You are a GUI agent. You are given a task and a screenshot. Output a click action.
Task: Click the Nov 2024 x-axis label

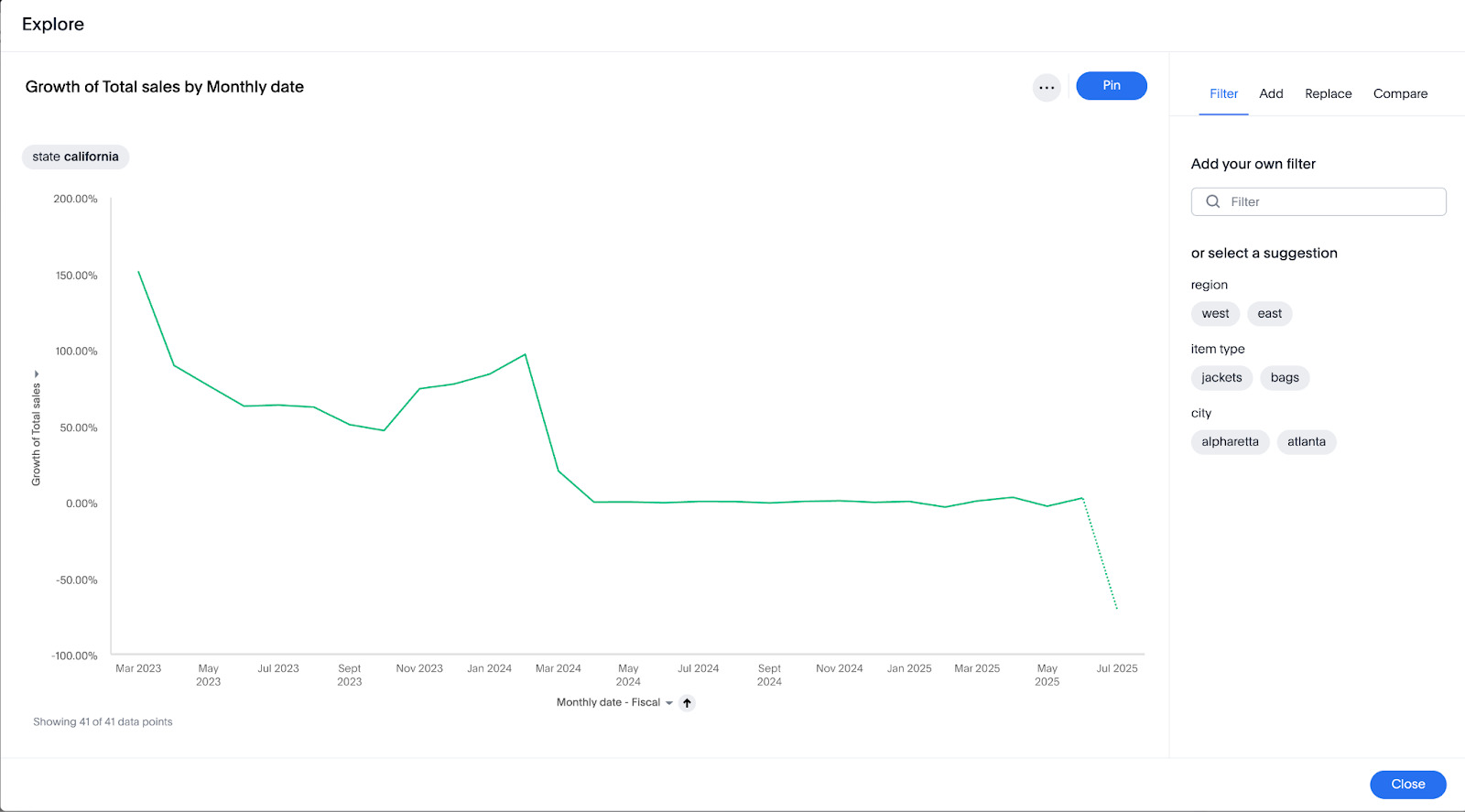pyautogui.click(x=840, y=668)
